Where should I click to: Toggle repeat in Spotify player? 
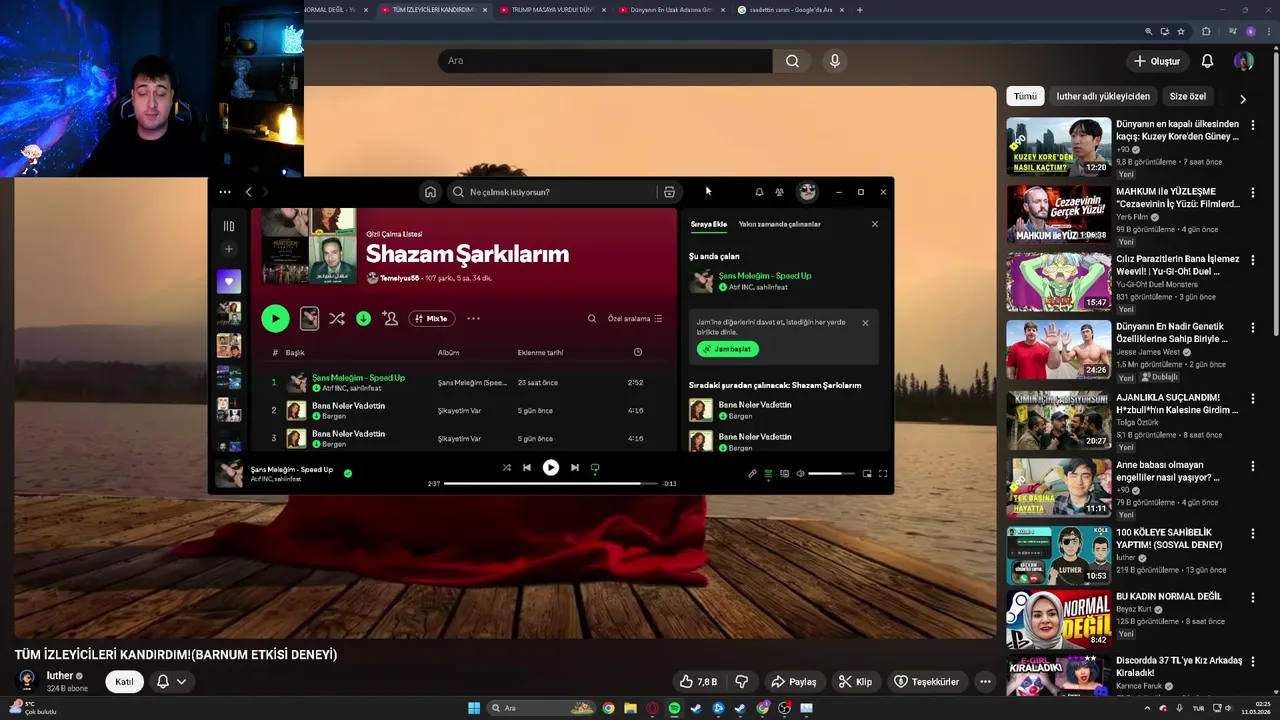595,467
